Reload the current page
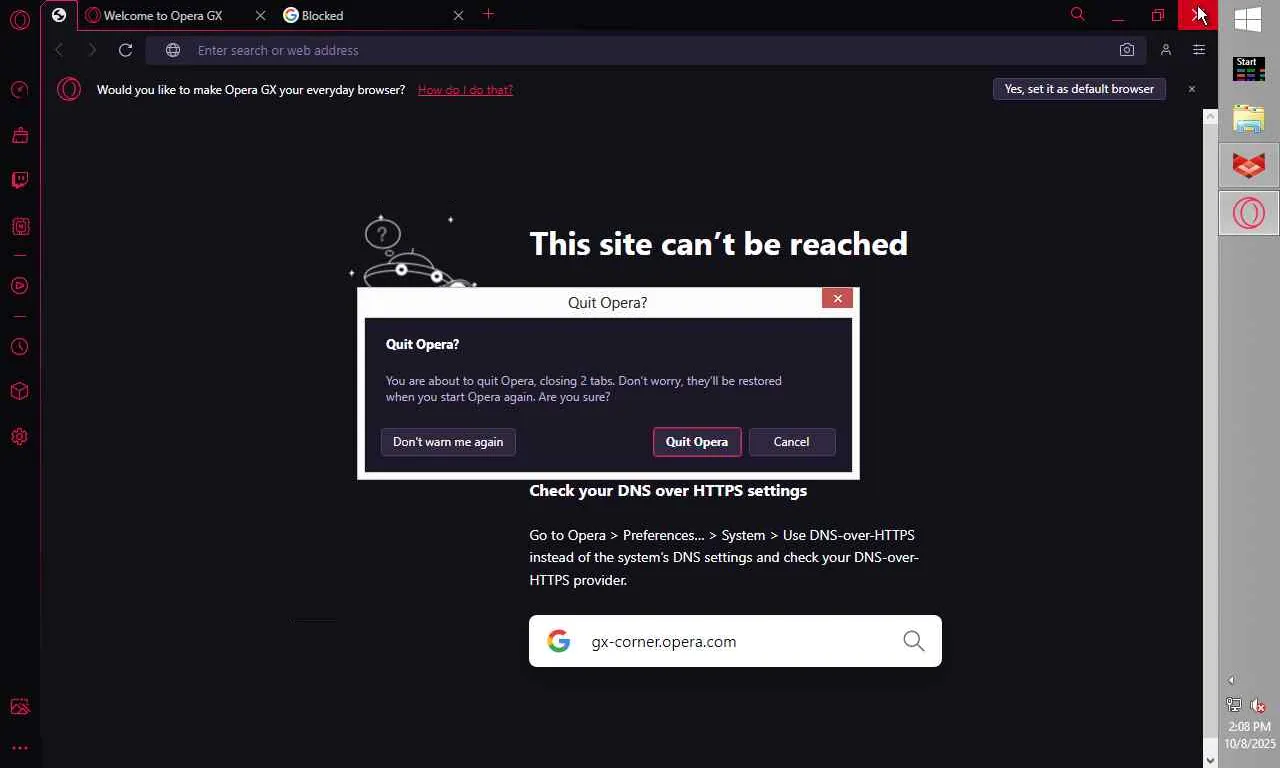The image size is (1280, 768). [x=125, y=50]
